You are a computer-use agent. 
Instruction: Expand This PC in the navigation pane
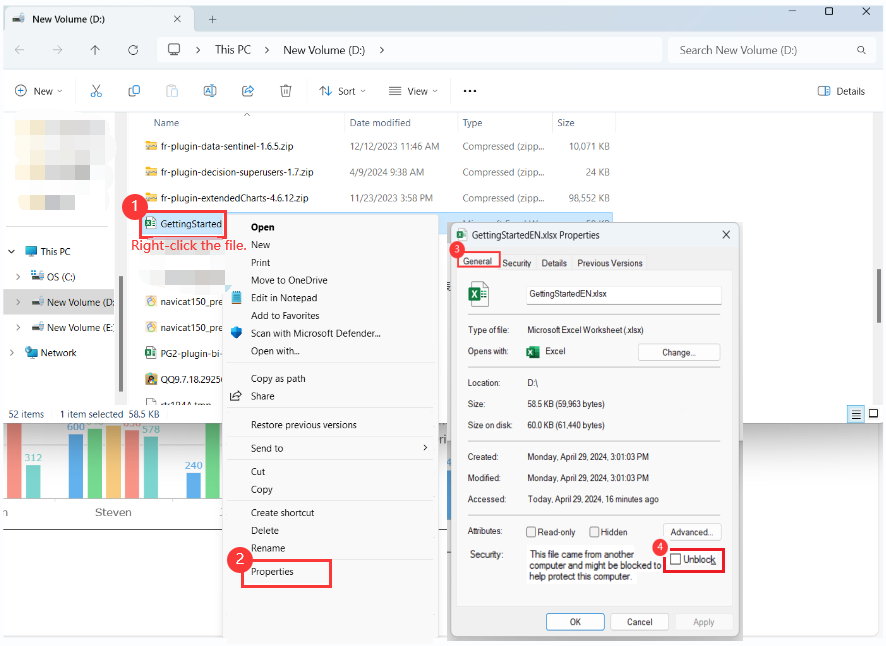point(10,250)
